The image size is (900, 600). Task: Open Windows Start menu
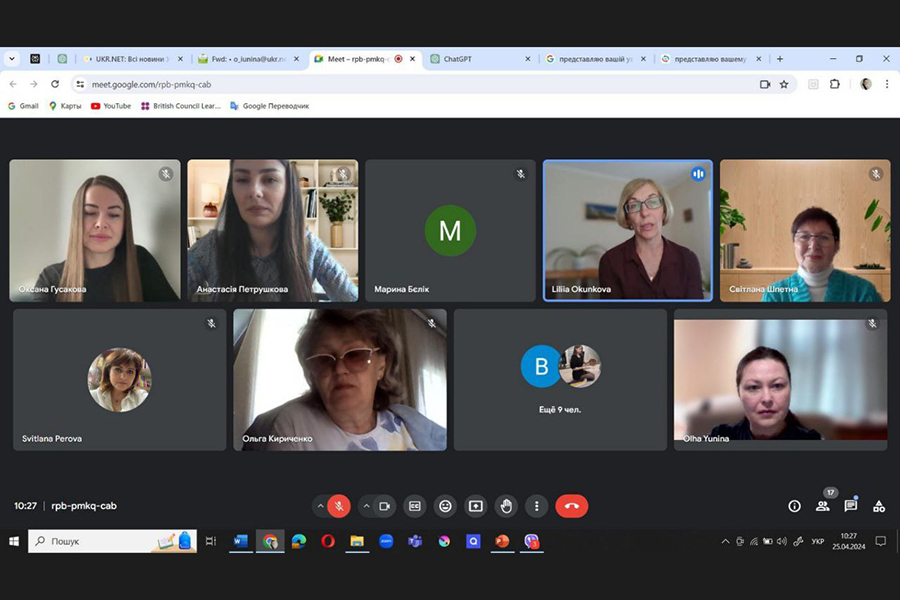click(x=14, y=541)
